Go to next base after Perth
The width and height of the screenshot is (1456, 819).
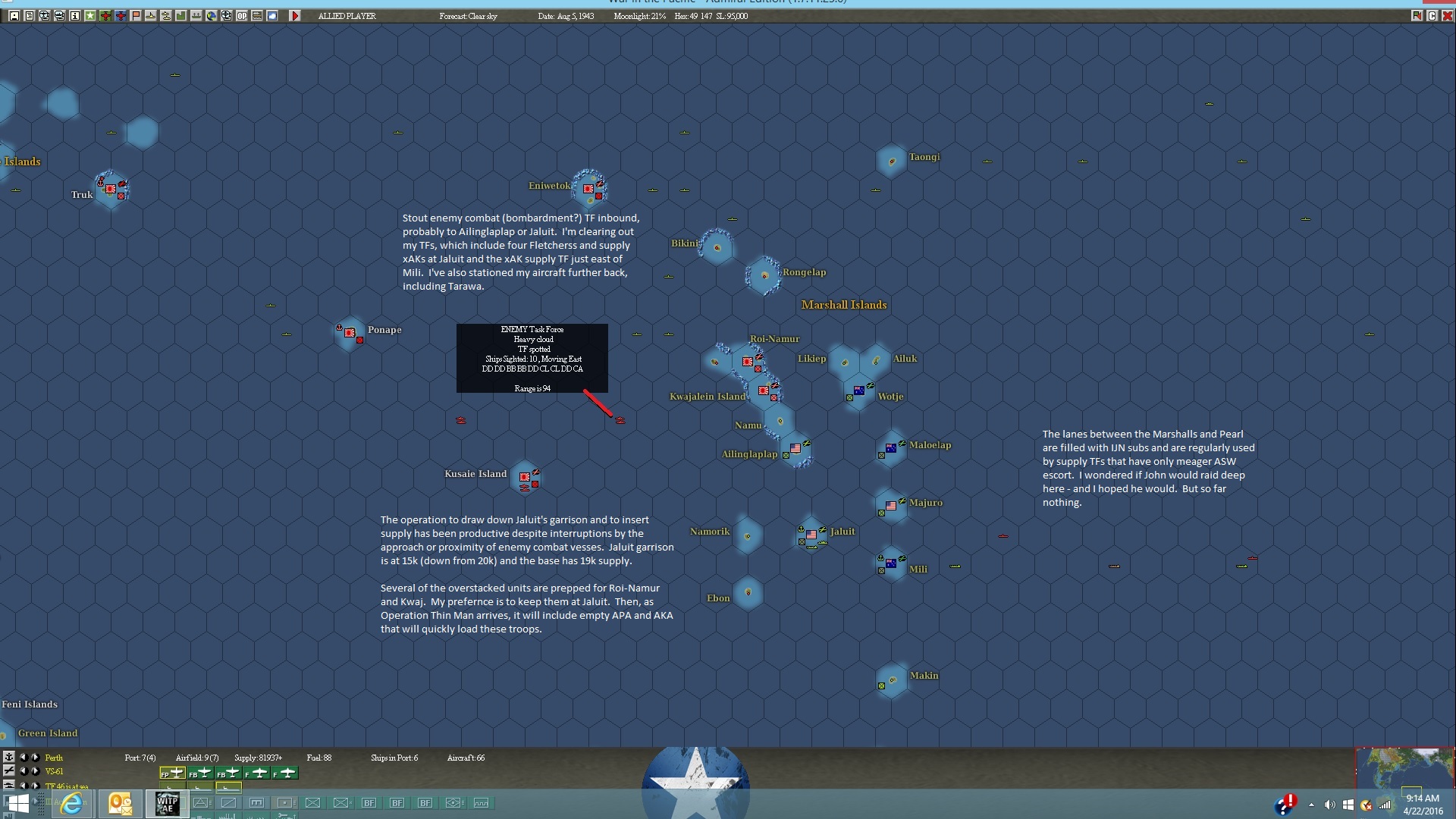point(35,757)
